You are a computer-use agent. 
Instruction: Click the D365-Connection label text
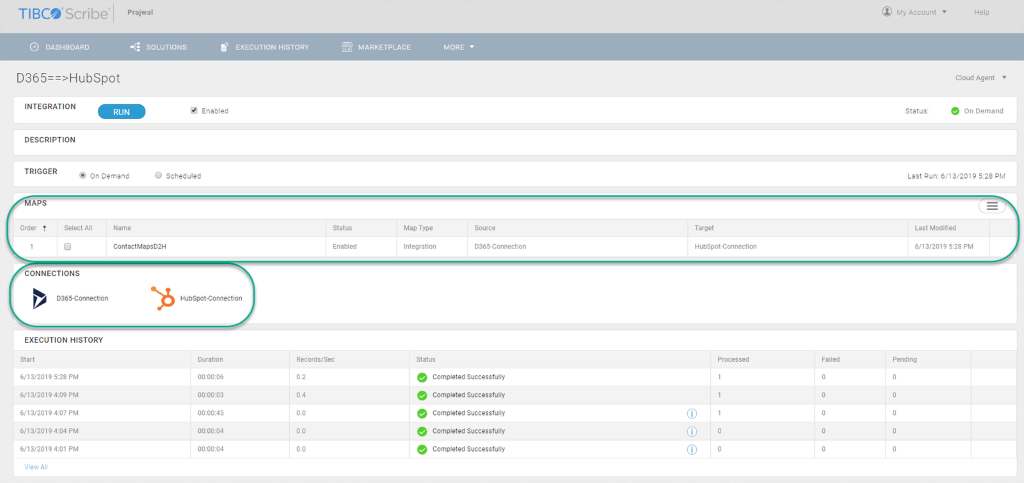[82, 298]
